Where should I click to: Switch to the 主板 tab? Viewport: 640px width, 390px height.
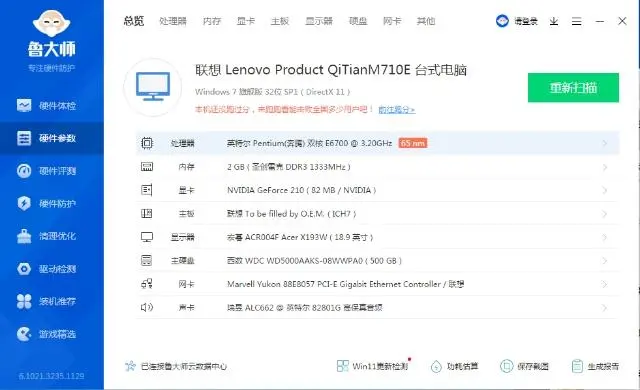coord(280,21)
